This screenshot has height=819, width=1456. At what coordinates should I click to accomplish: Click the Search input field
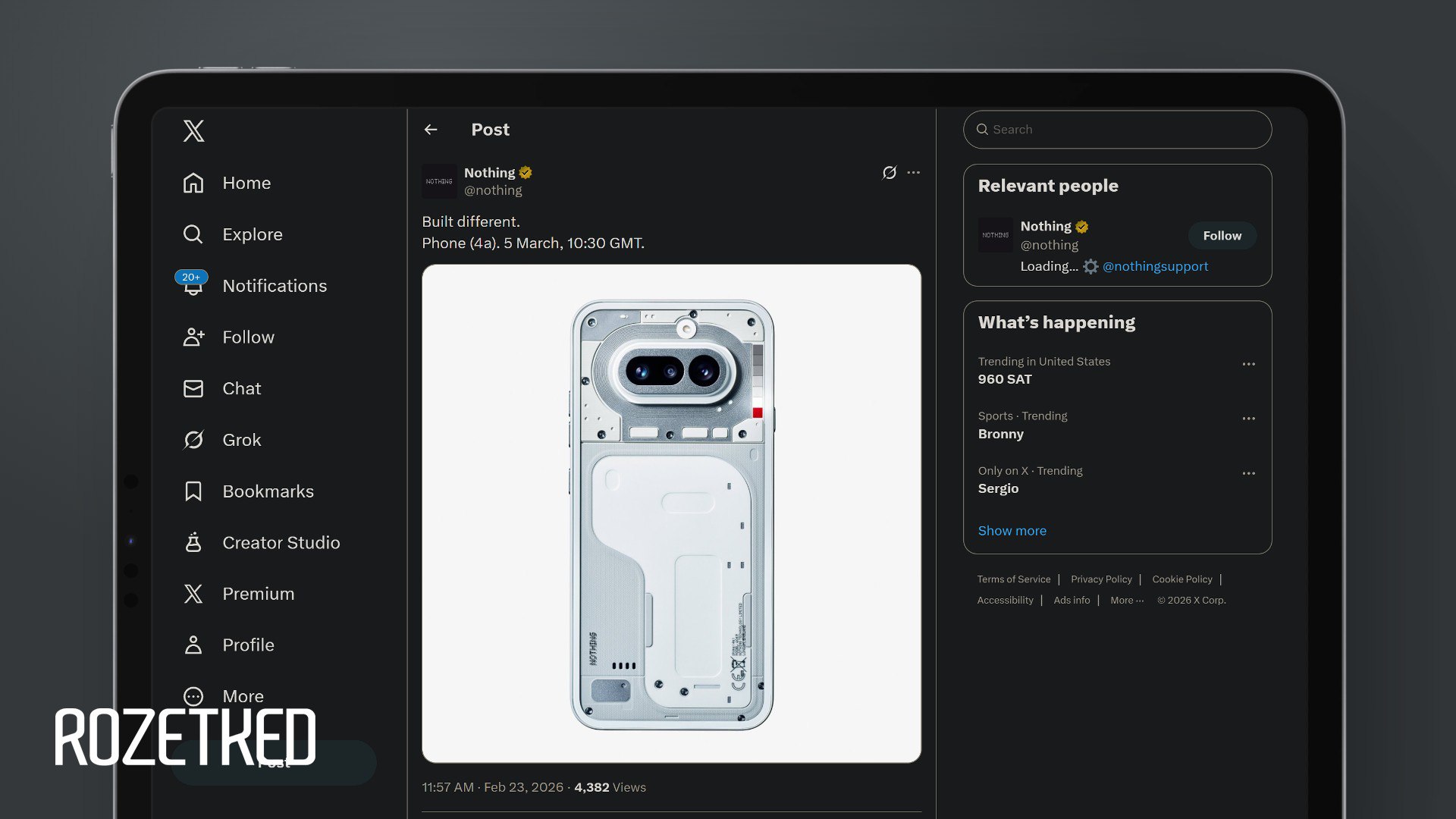(x=1122, y=130)
